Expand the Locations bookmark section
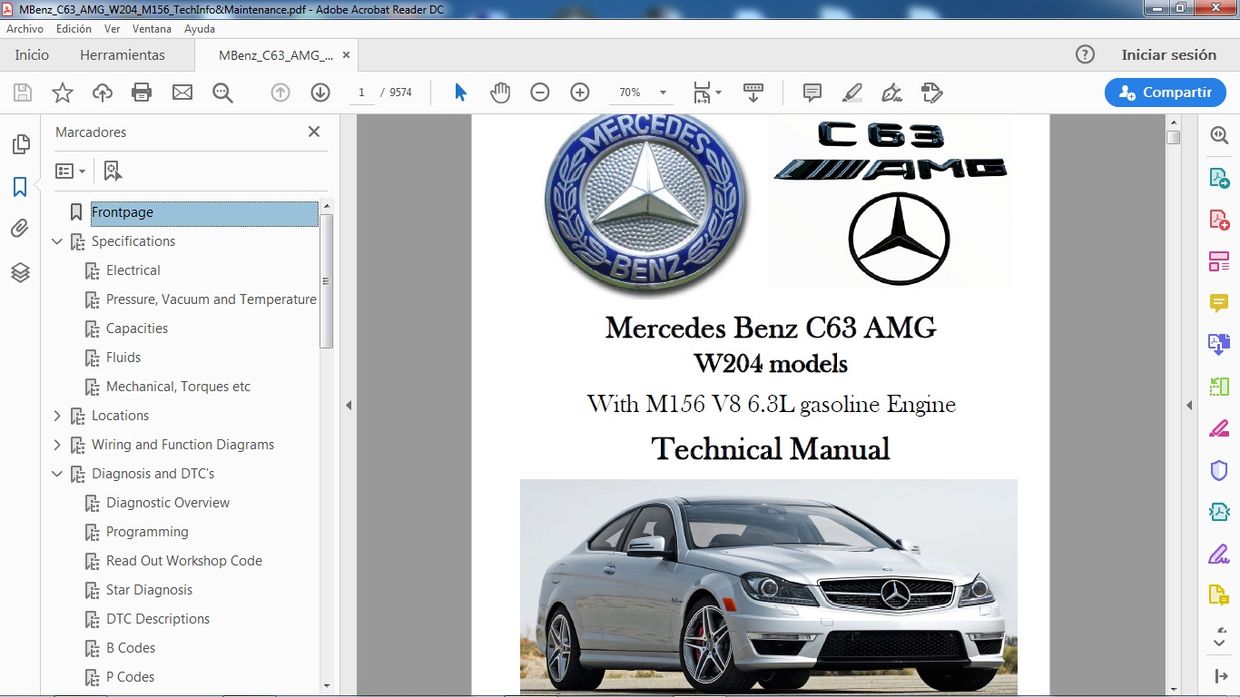Viewport: 1240px width, 697px height. 57,415
